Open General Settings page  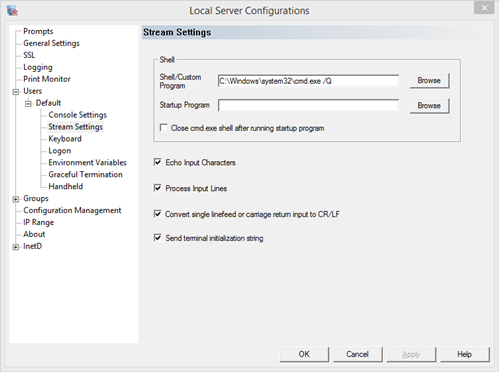[x=51, y=43]
